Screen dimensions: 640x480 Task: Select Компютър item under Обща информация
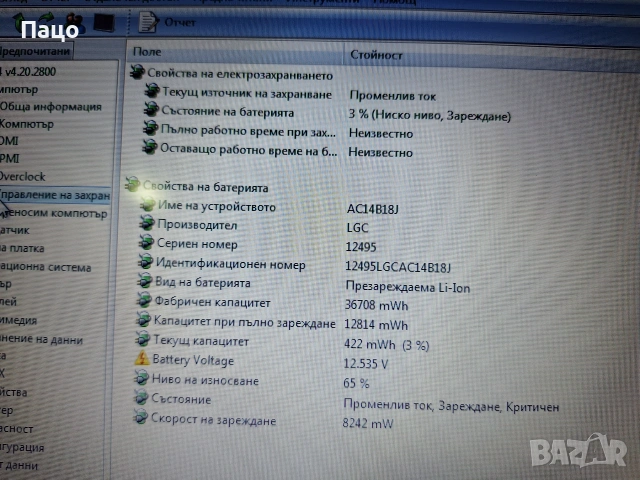[x=27, y=124]
